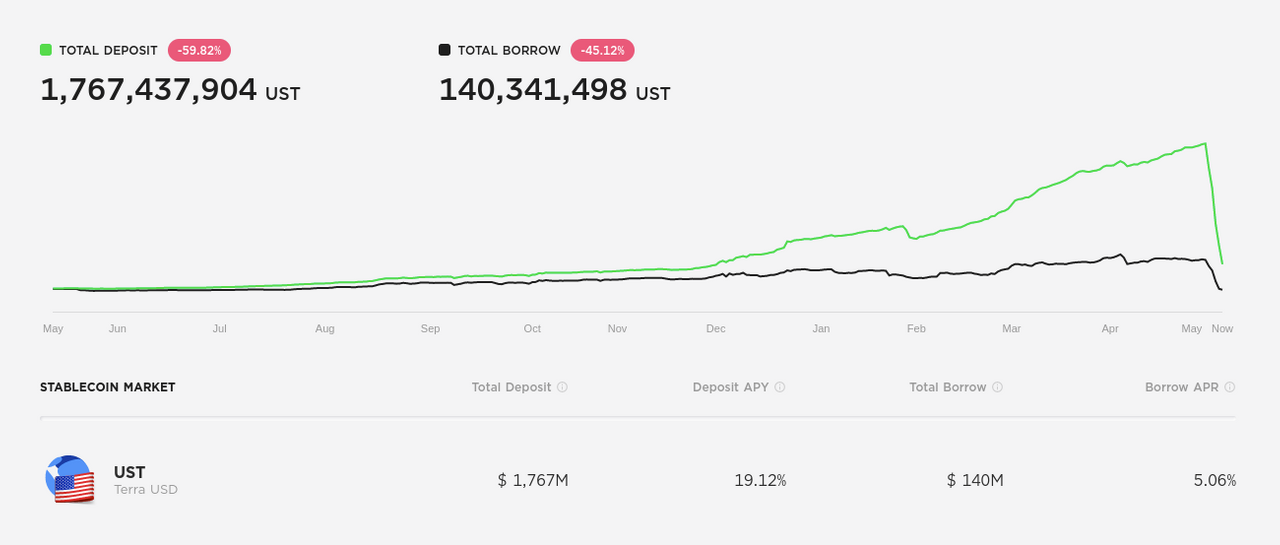Click the Now label on chart axis

(x=1222, y=328)
